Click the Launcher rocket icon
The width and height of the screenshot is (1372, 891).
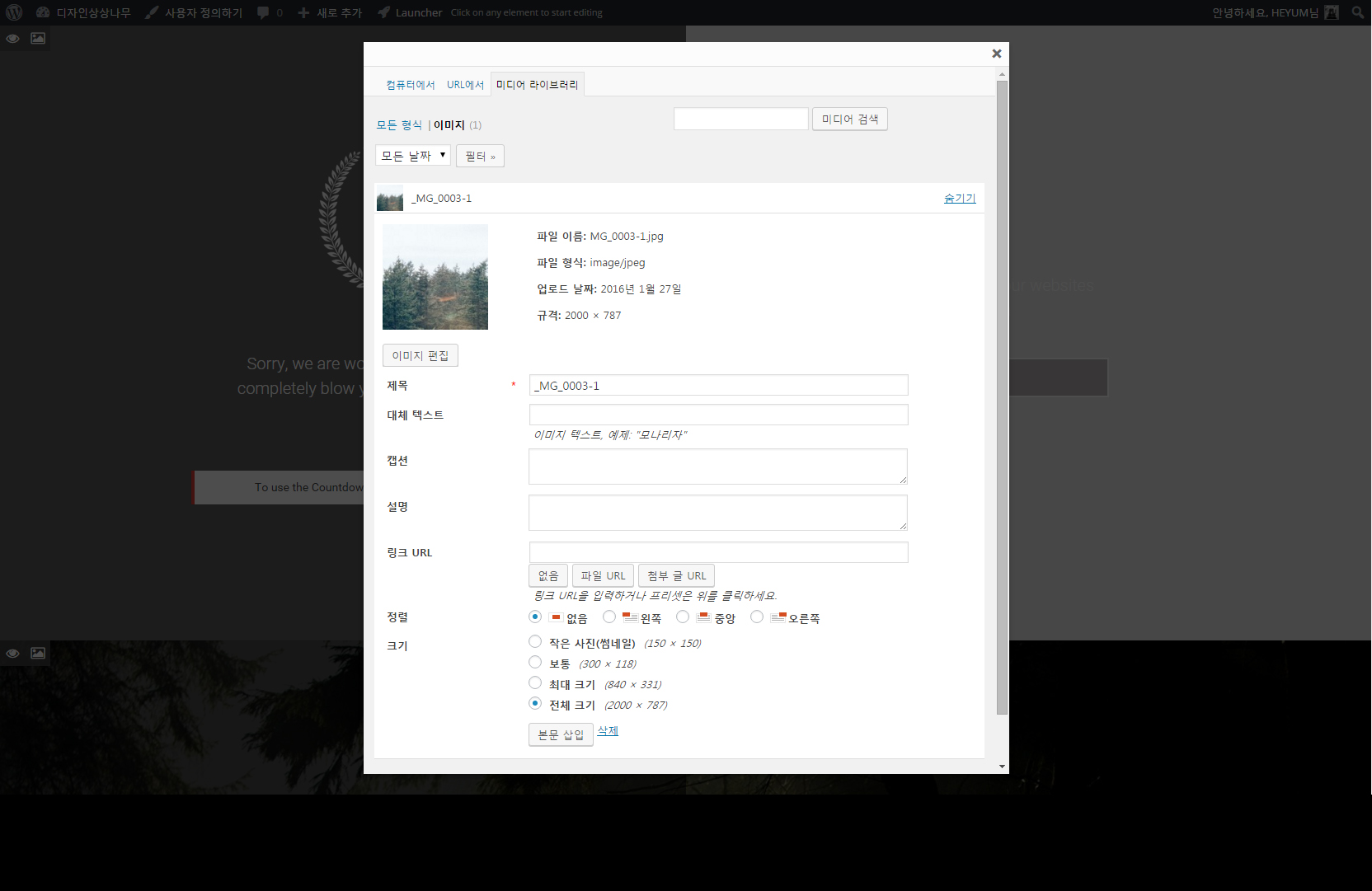click(384, 12)
